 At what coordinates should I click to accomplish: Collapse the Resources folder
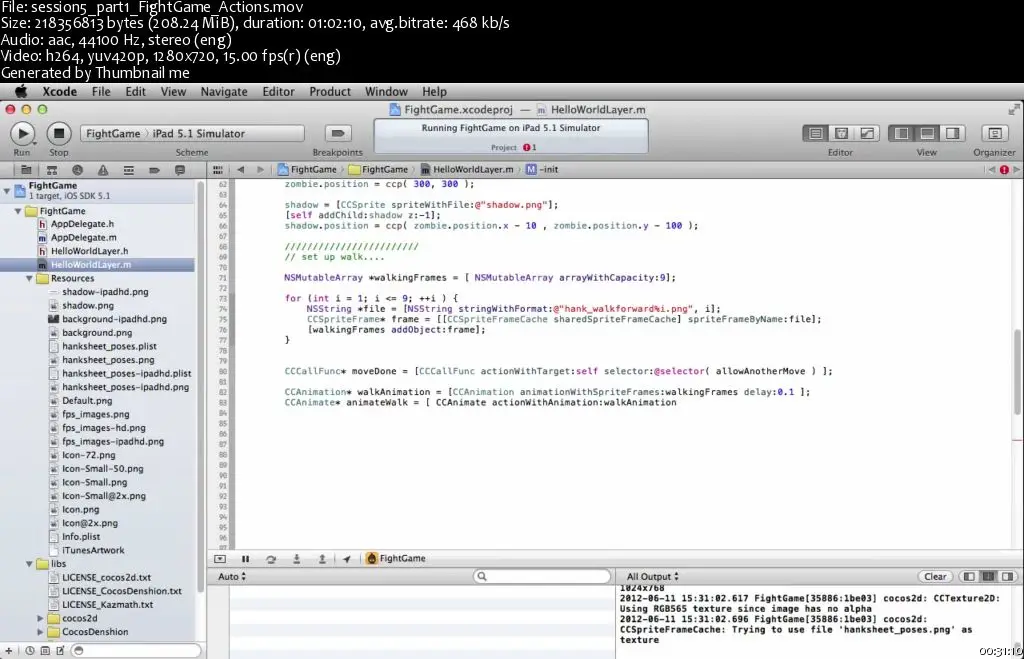pos(29,278)
